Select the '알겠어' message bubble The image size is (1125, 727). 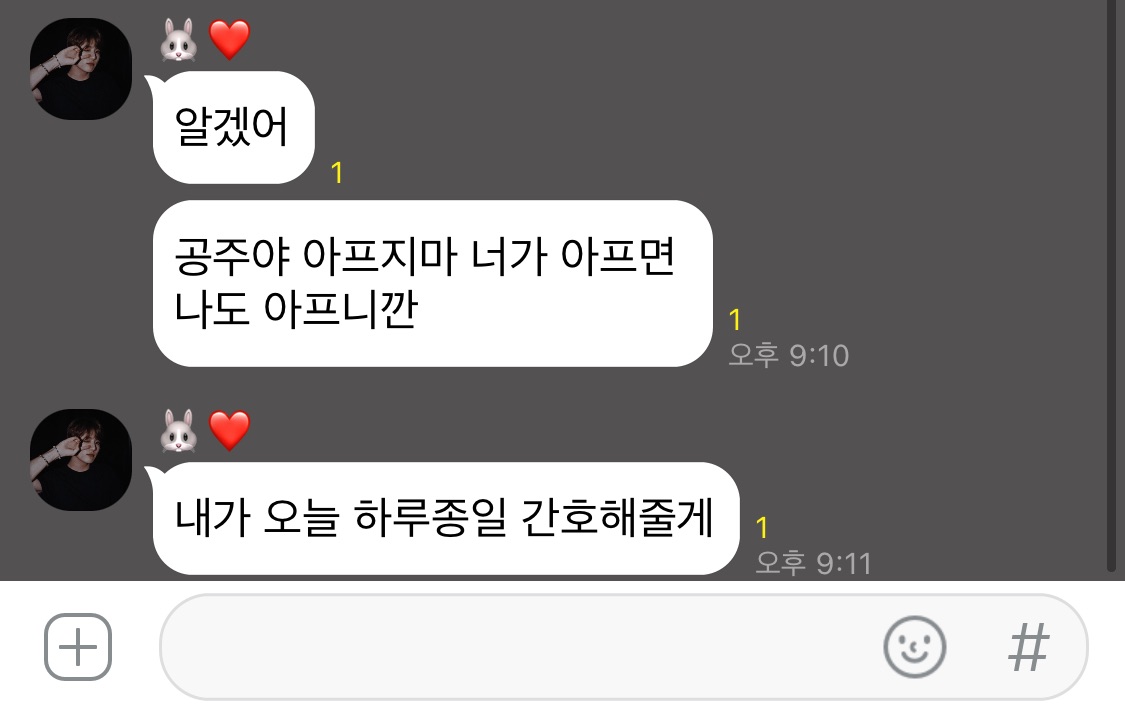pos(230,128)
